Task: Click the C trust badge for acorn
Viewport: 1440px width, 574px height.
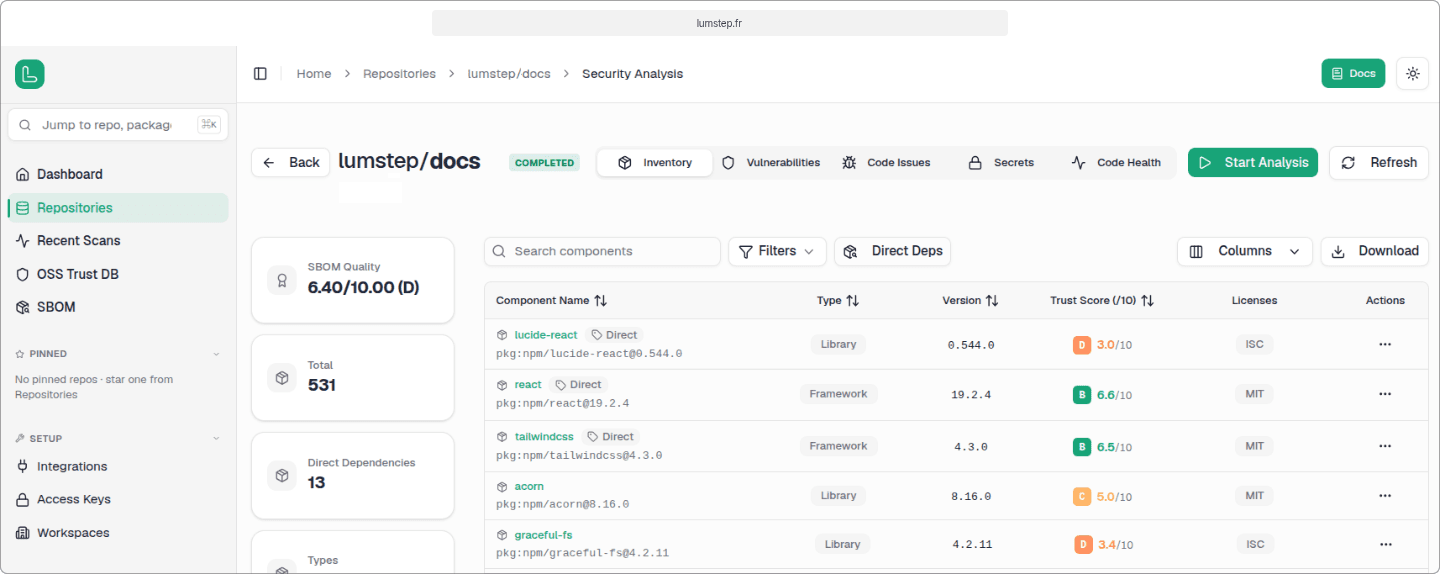Action: (1081, 496)
